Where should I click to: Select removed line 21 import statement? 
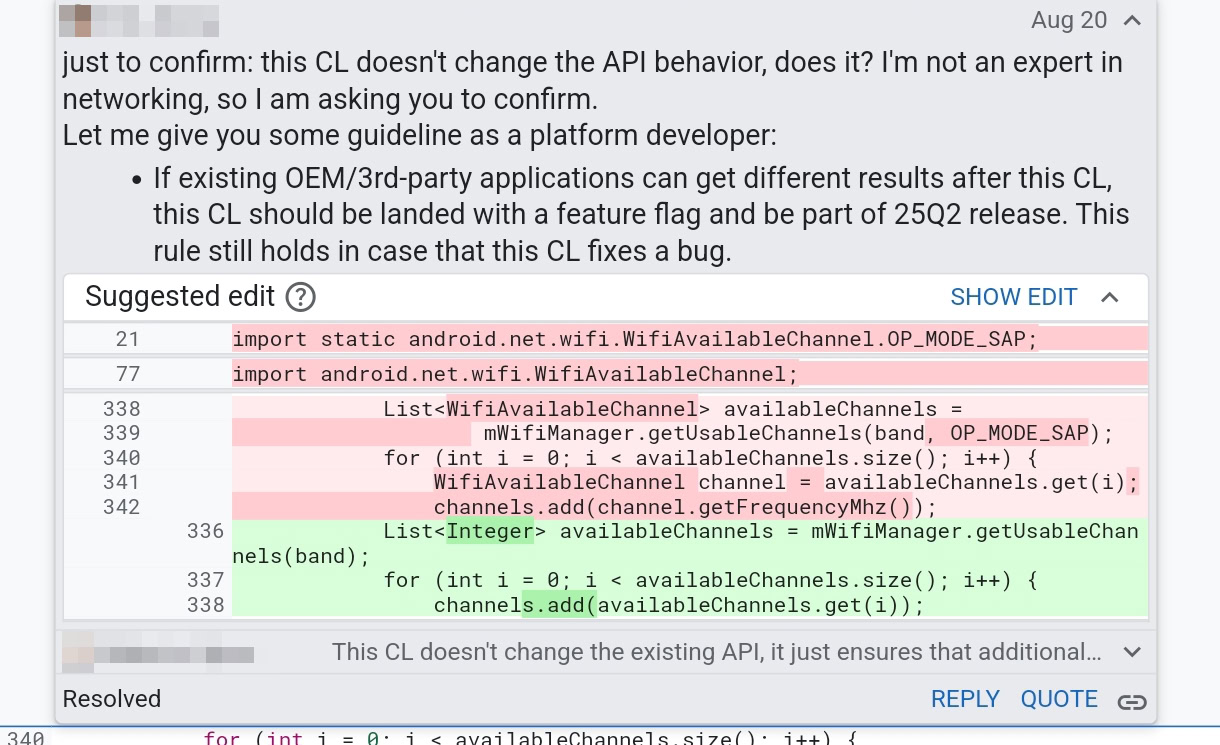point(635,339)
